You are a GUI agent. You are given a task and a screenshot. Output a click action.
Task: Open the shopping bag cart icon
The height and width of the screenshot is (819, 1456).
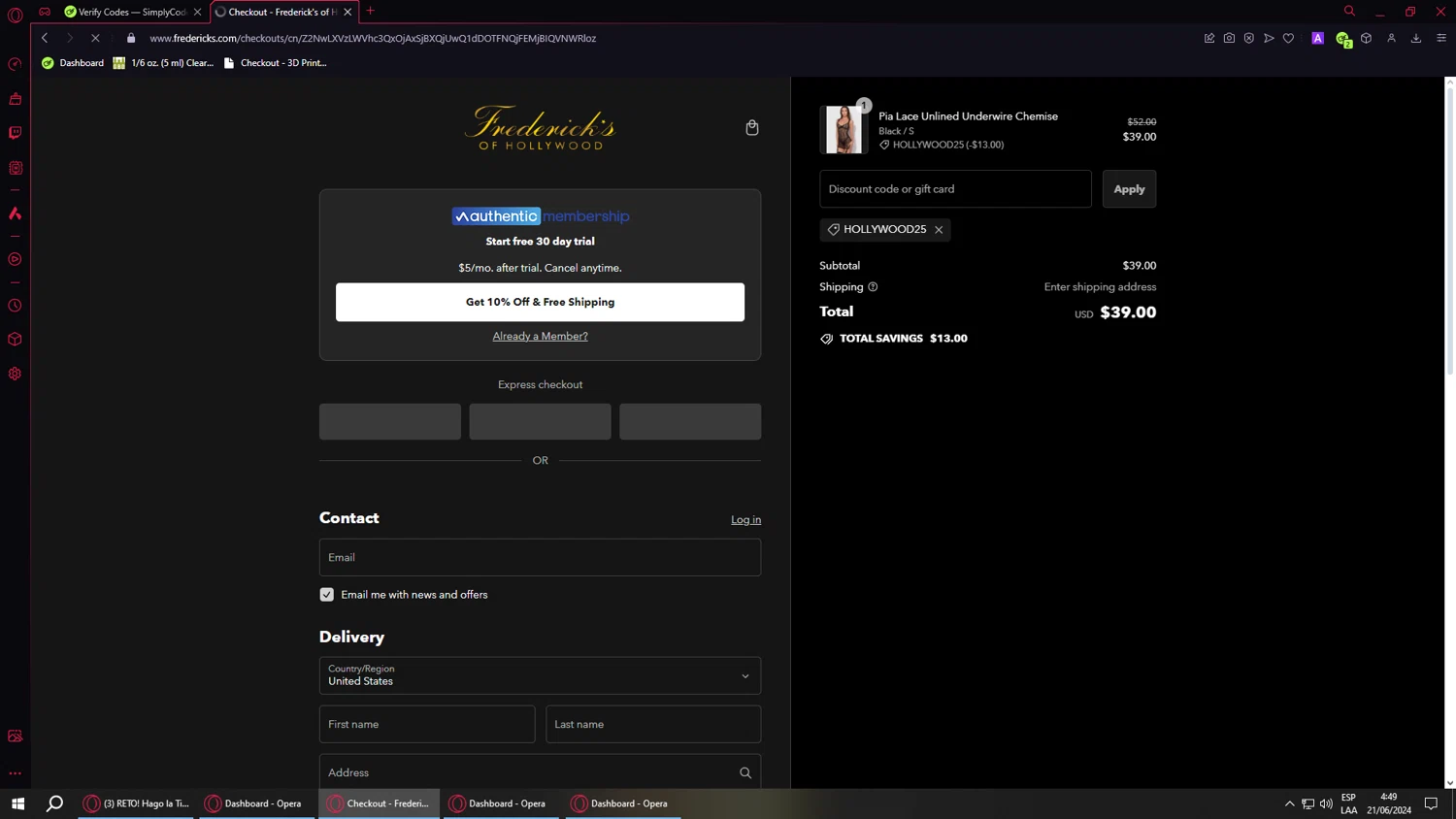(x=751, y=128)
